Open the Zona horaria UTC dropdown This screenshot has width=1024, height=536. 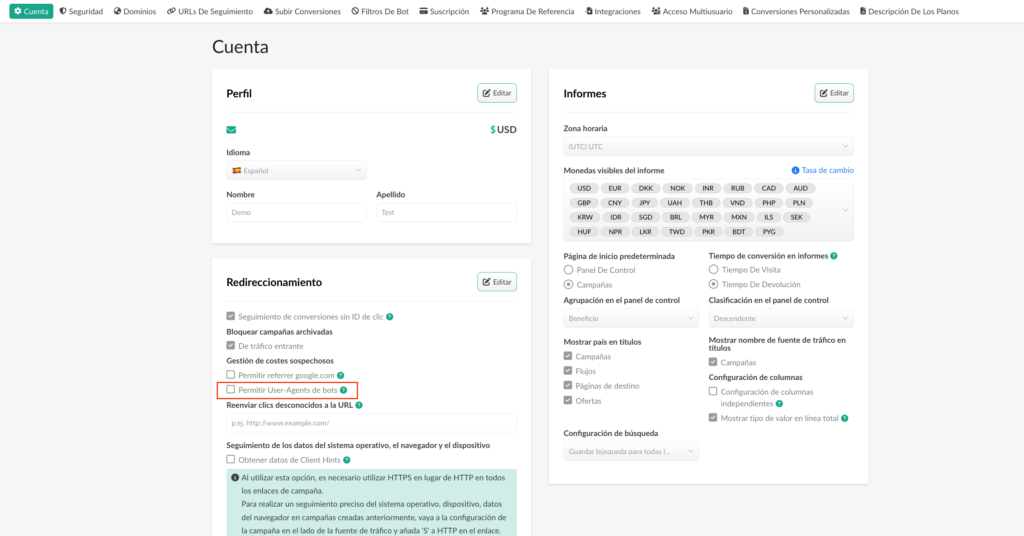tap(709, 147)
